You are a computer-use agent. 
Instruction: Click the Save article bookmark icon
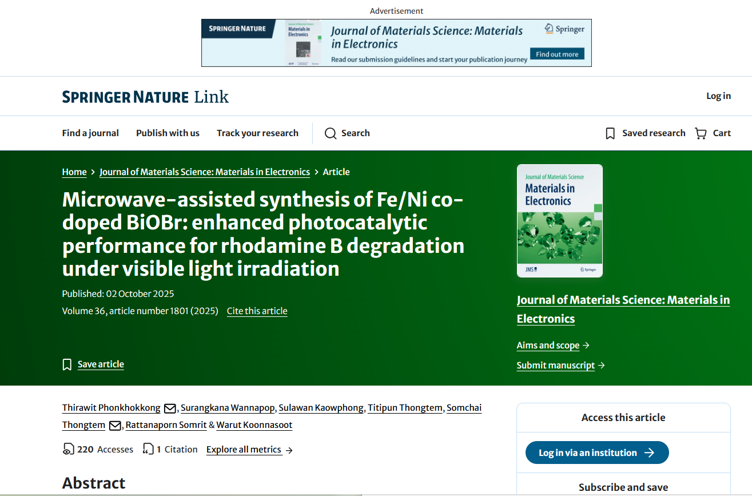[x=67, y=365]
